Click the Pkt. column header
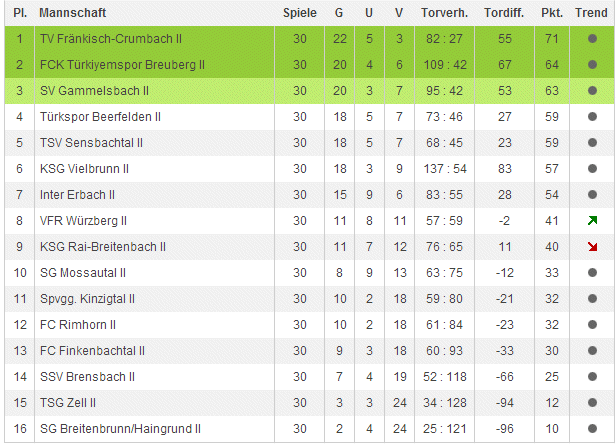 click(x=551, y=13)
